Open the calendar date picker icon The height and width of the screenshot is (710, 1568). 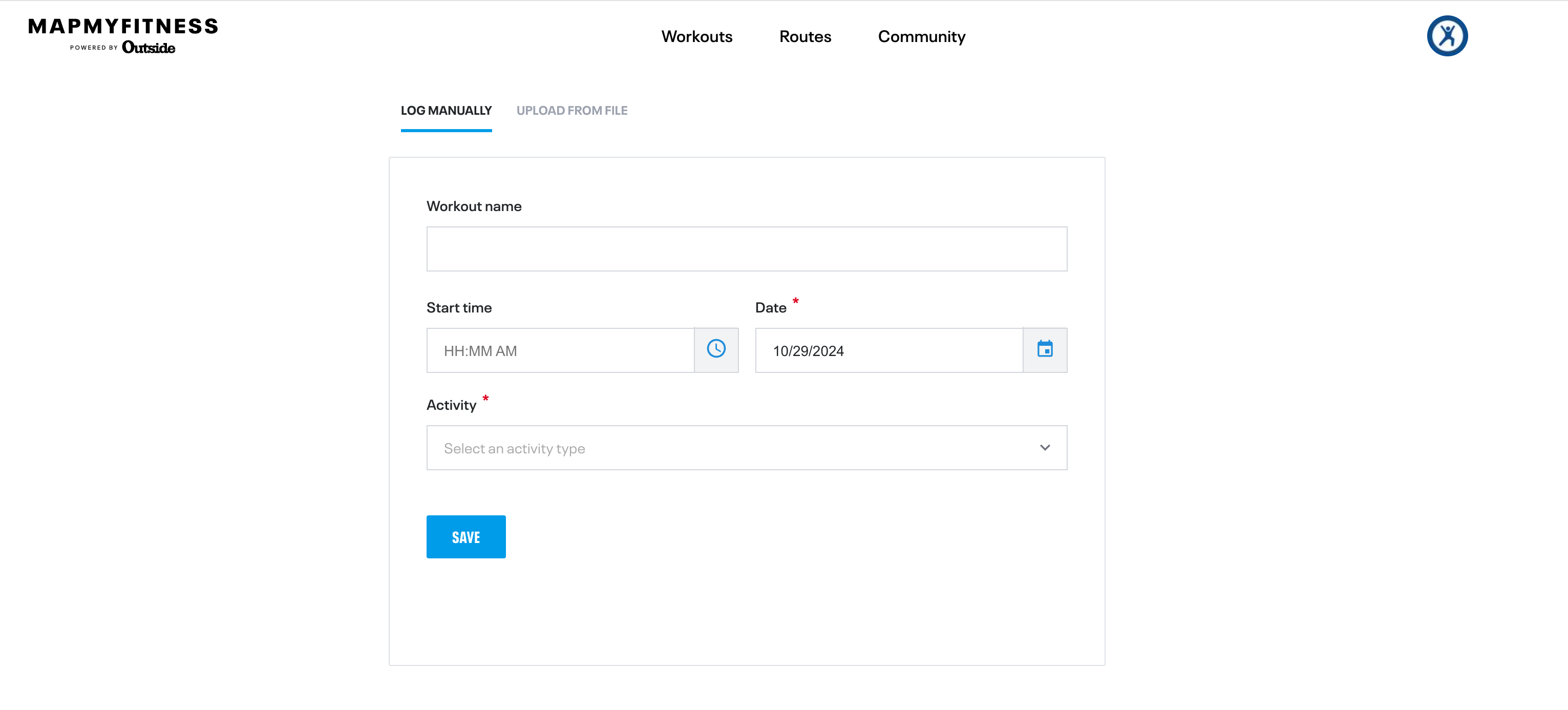point(1045,349)
